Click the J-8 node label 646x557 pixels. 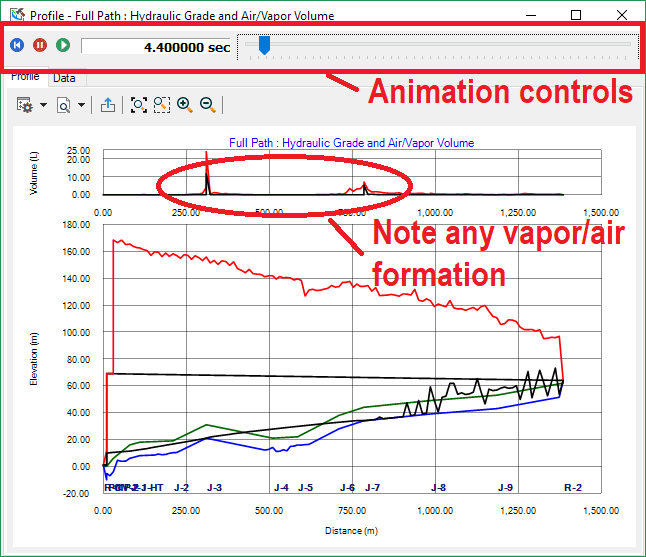(438, 488)
